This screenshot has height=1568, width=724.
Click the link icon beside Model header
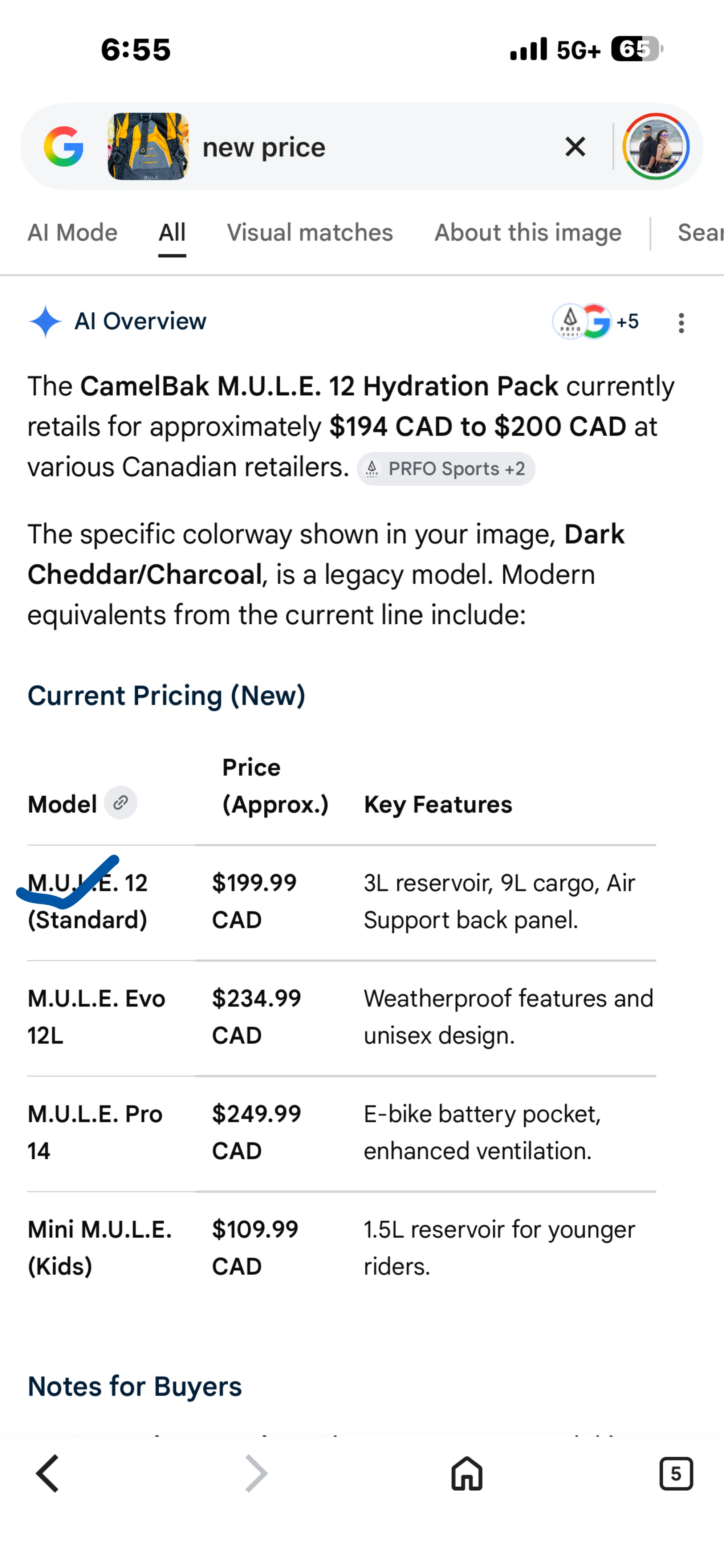coord(121,803)
